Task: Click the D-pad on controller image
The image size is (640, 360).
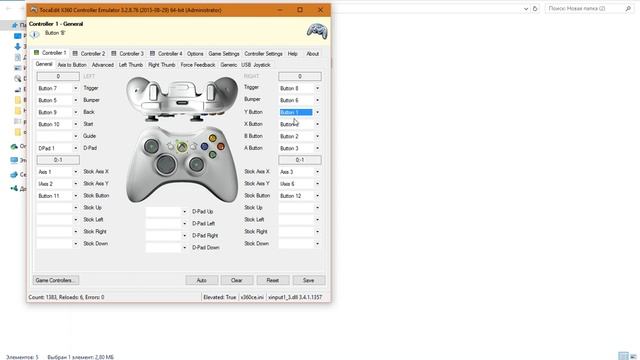Action: point(166,164)
